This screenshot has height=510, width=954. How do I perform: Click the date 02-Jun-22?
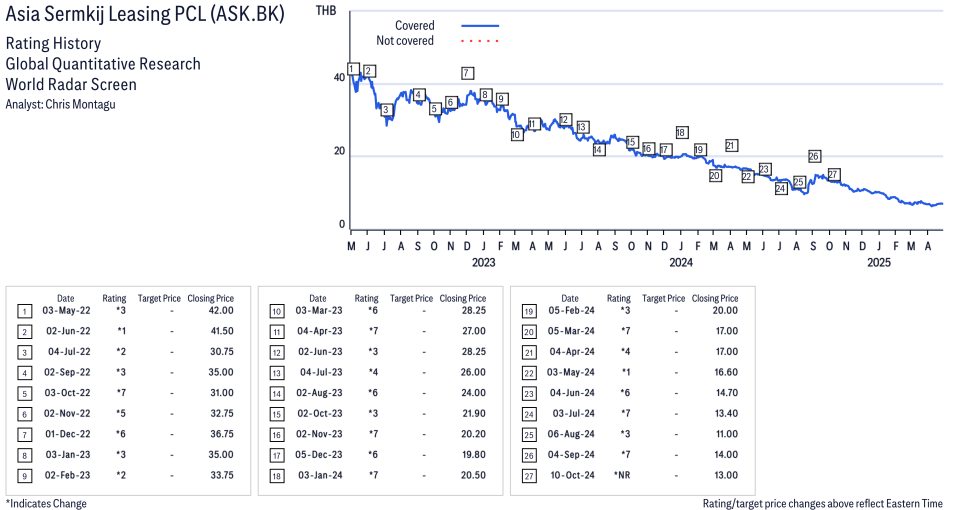point(68,331)
